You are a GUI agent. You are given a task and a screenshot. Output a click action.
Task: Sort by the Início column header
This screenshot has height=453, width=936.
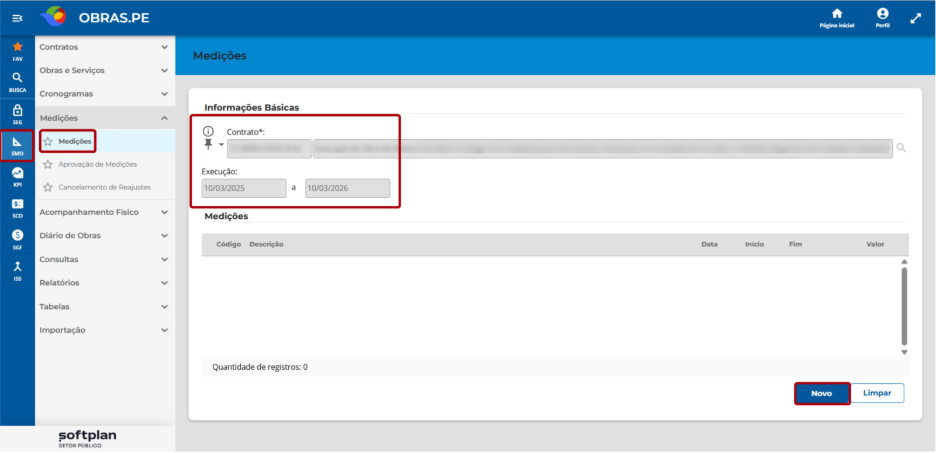tap(755, 244)
